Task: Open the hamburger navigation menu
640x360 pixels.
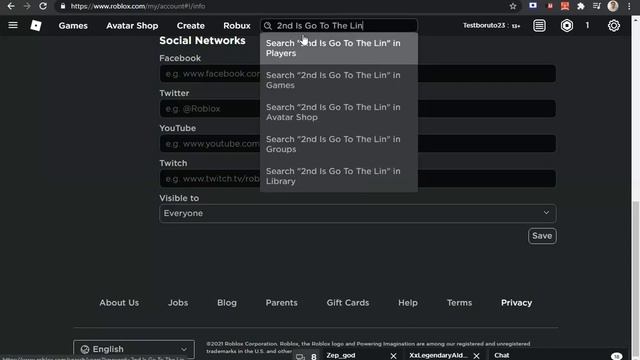Action: [13, 25]
